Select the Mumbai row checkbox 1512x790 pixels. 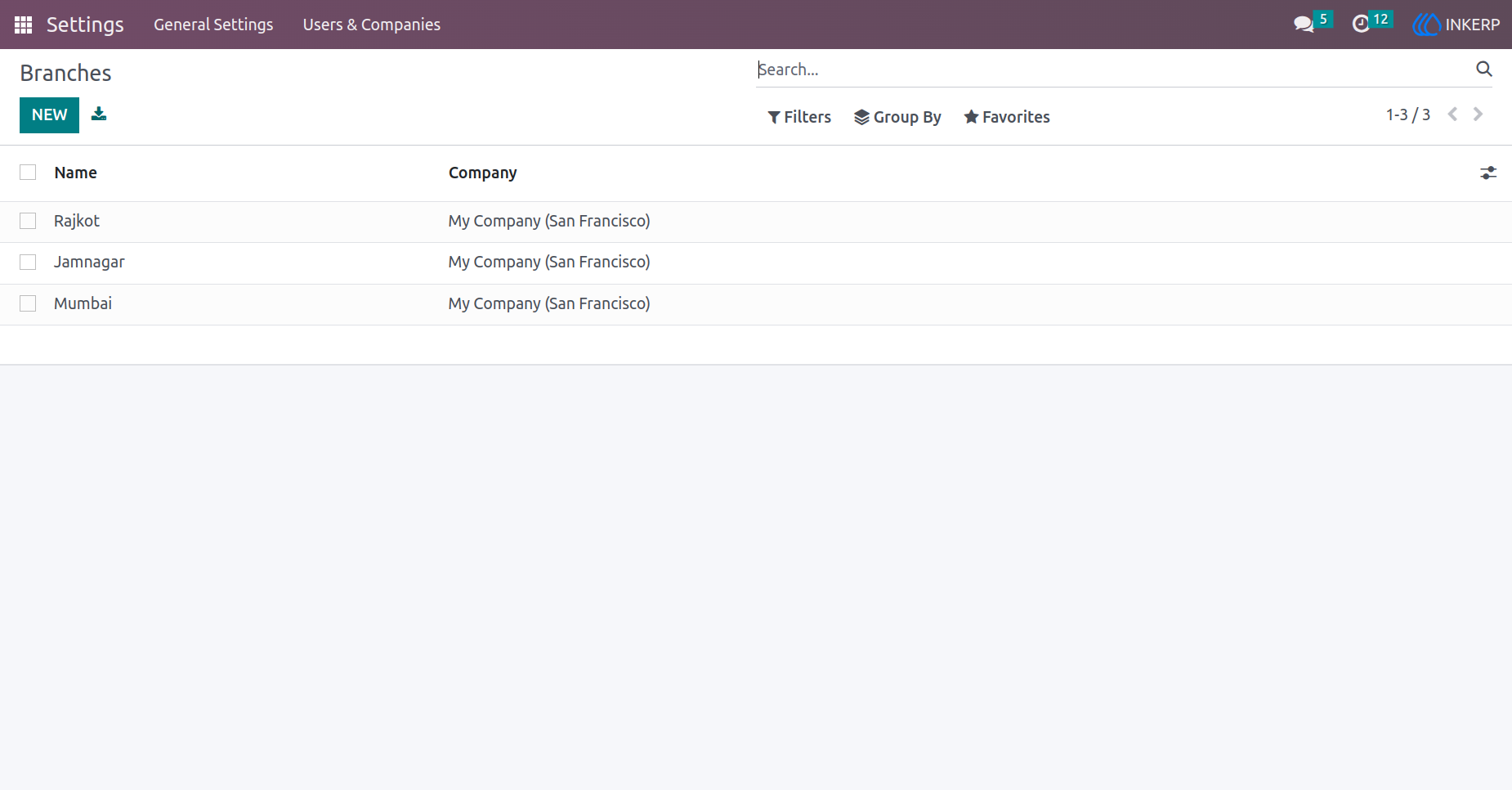28,303
